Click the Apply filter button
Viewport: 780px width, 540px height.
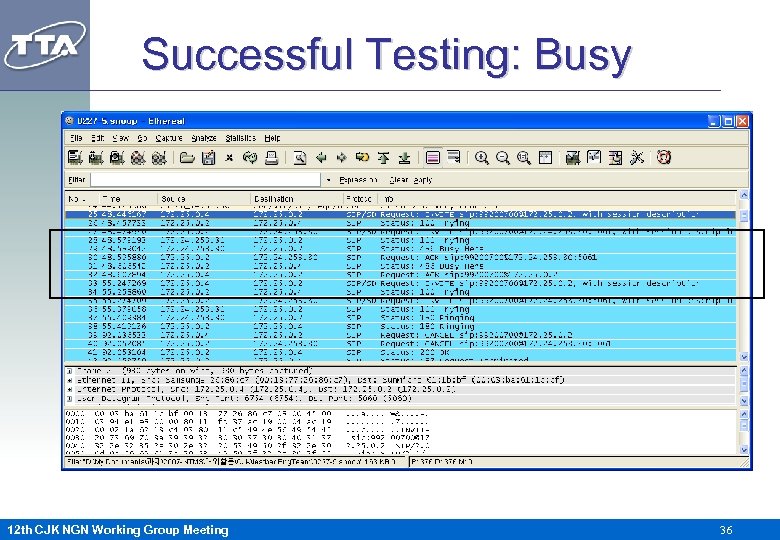(x=423, y=180)
